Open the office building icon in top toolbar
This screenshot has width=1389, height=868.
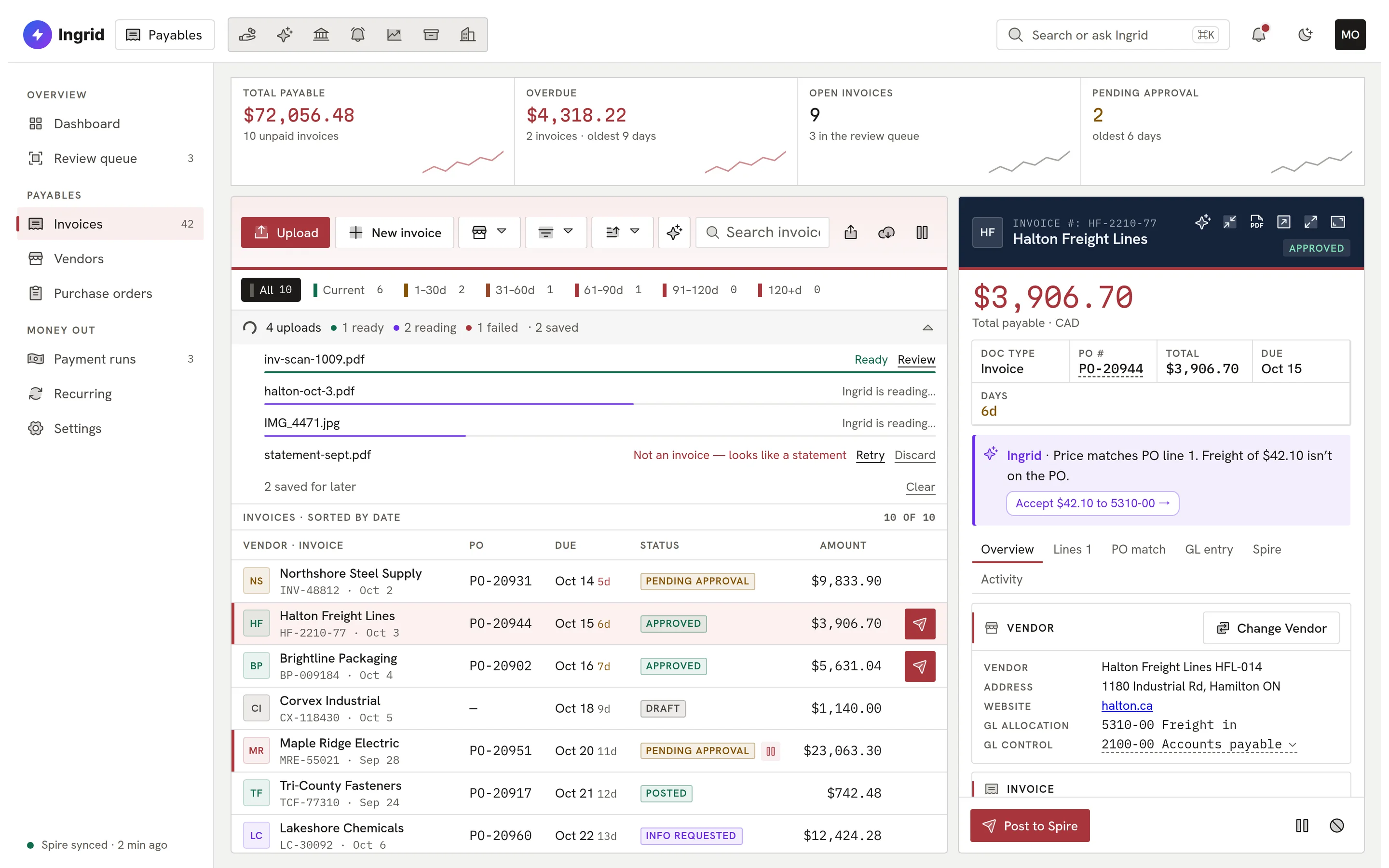pyautogui.click(x=468, y=35)
